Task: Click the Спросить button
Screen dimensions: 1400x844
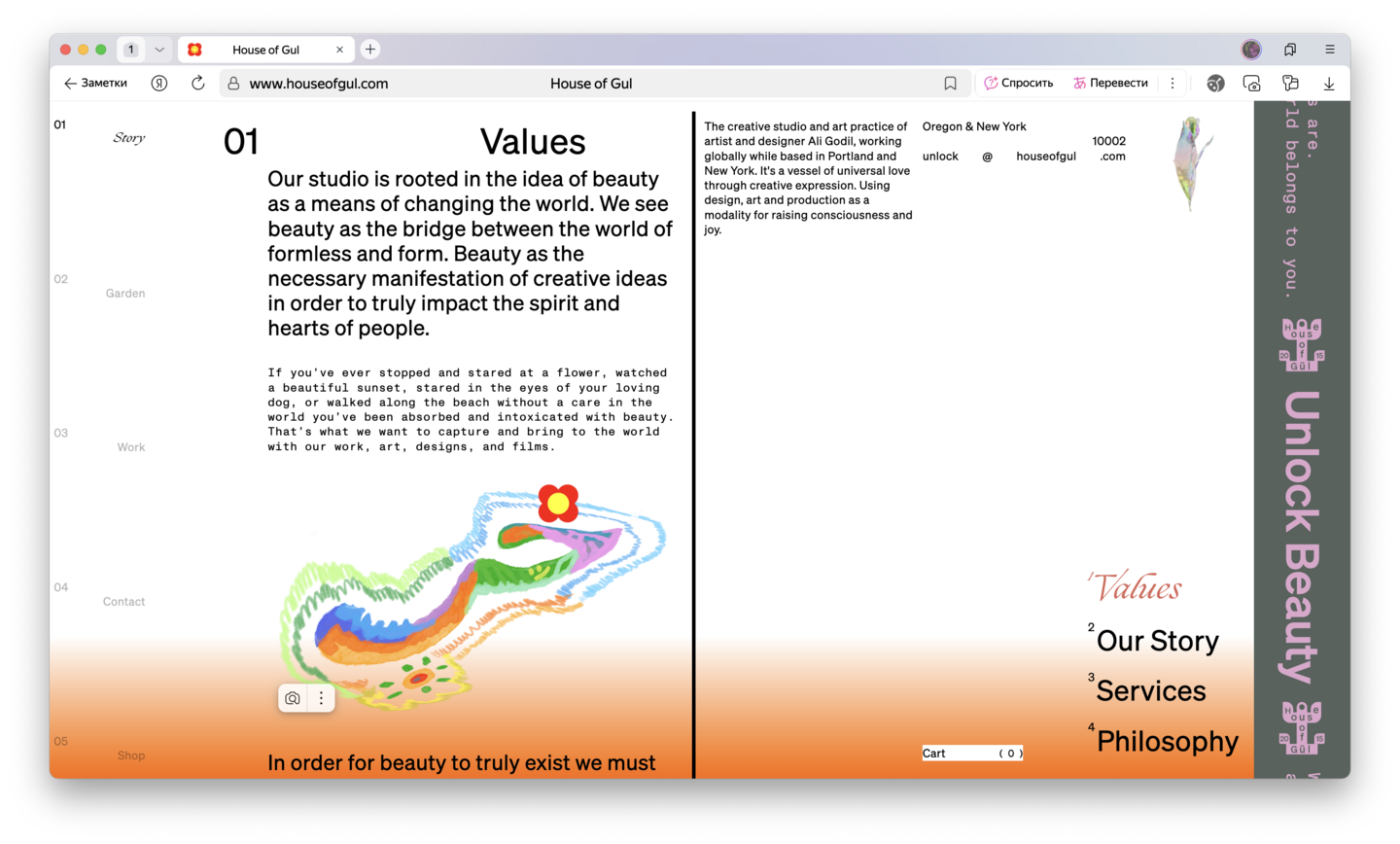Action: click(x=1019, y=84)
